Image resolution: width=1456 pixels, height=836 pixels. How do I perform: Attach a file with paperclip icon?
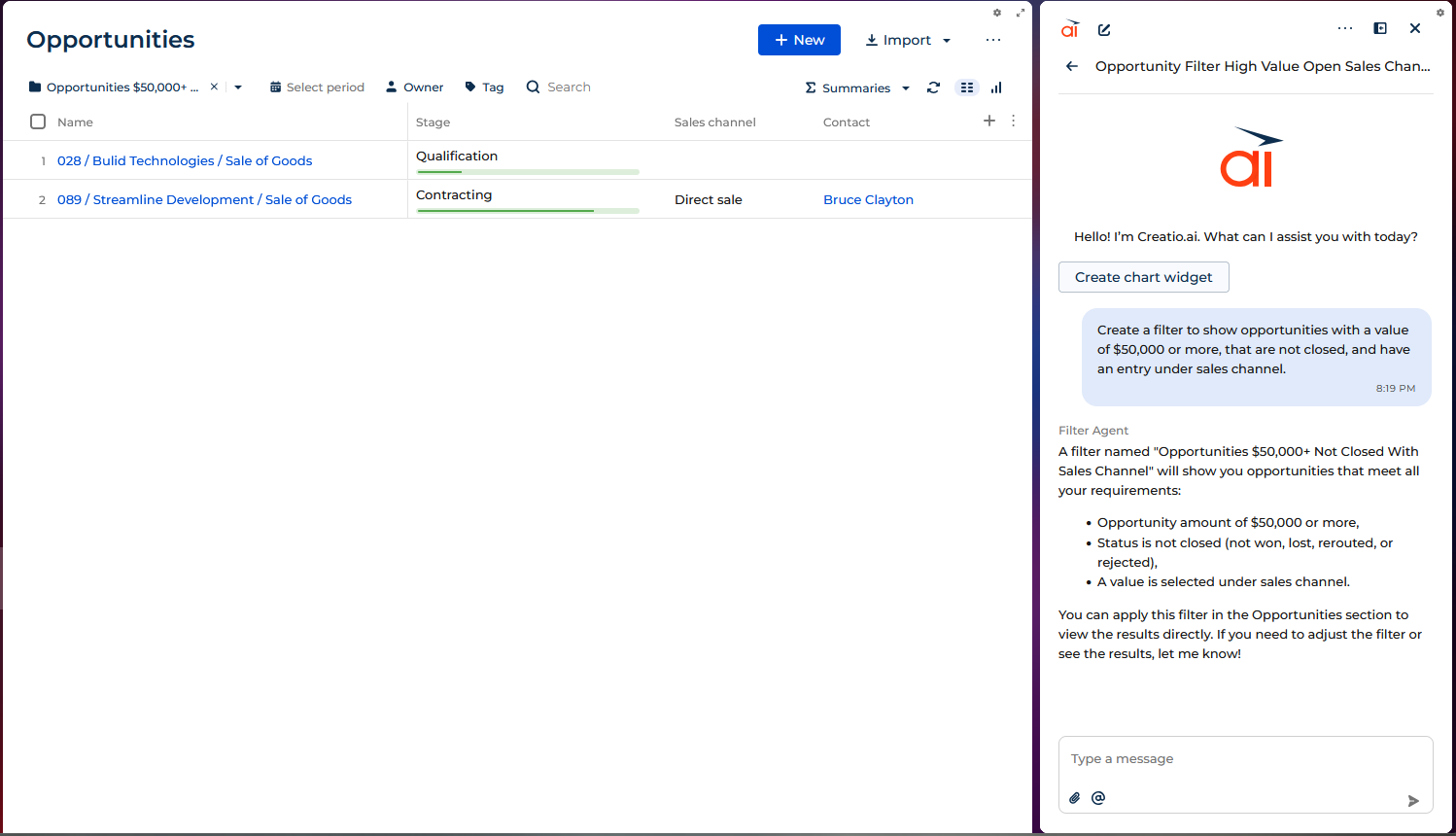1075,798
